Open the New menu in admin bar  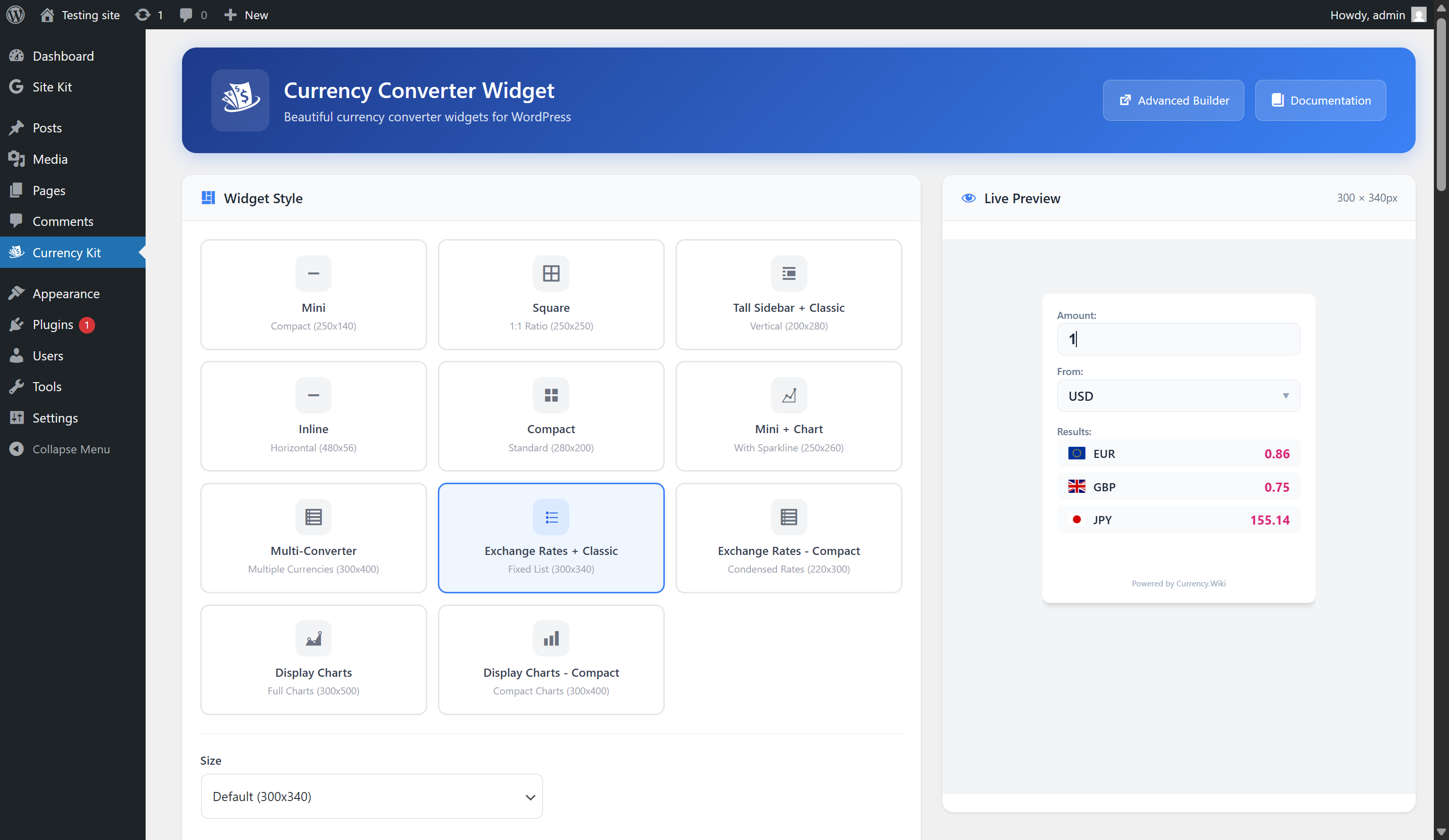[246, 14]
